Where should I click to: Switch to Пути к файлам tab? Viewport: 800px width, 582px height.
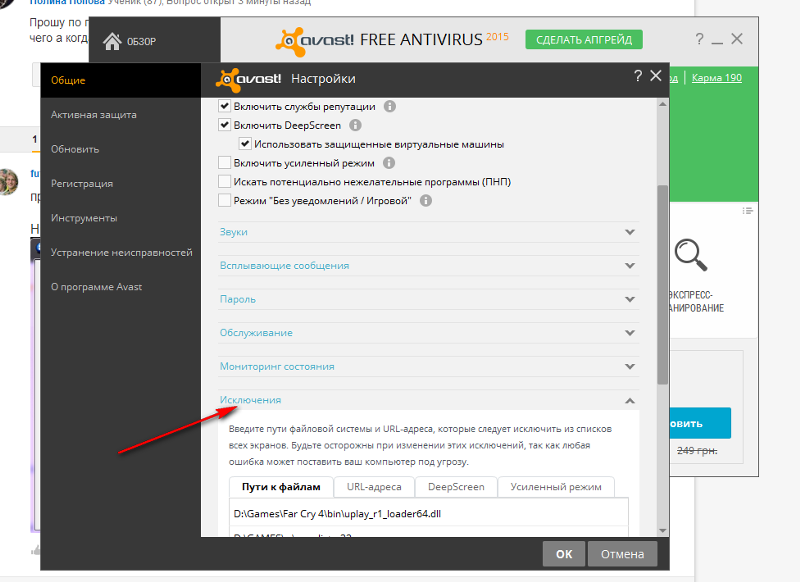[281, 487]
